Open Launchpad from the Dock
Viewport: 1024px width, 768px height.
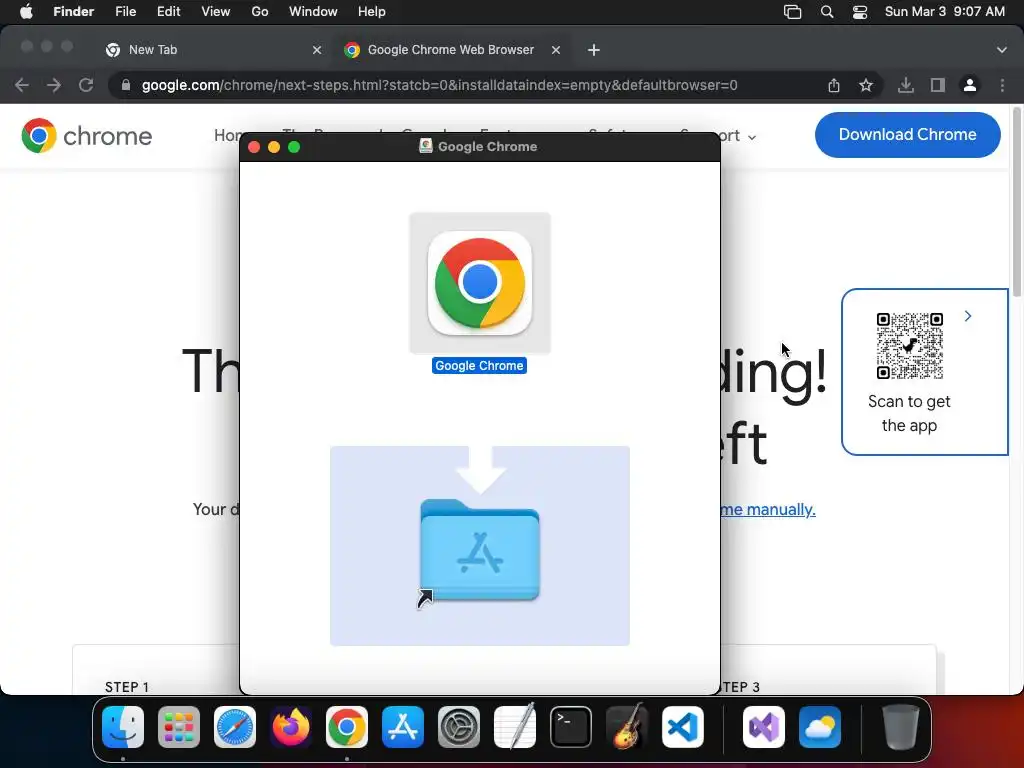179,727
